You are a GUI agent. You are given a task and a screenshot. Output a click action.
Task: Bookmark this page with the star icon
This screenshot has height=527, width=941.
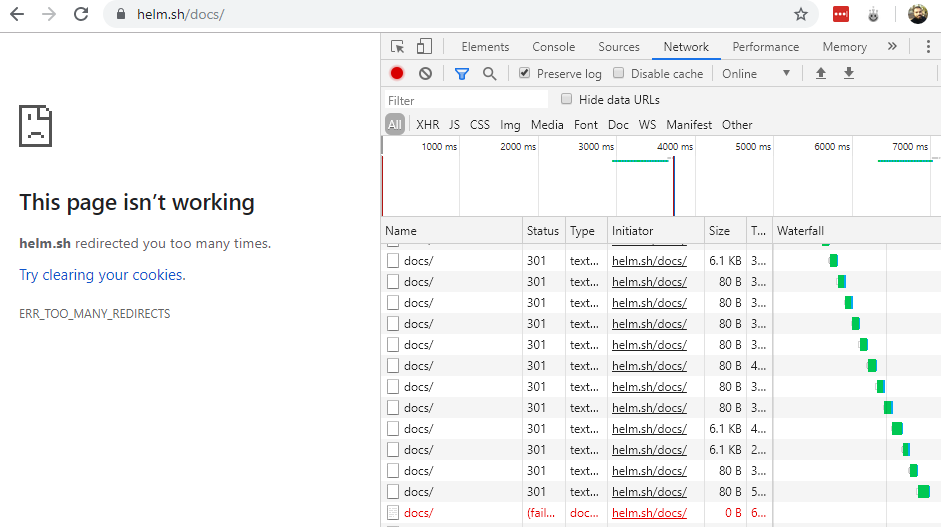coord(801,14)
